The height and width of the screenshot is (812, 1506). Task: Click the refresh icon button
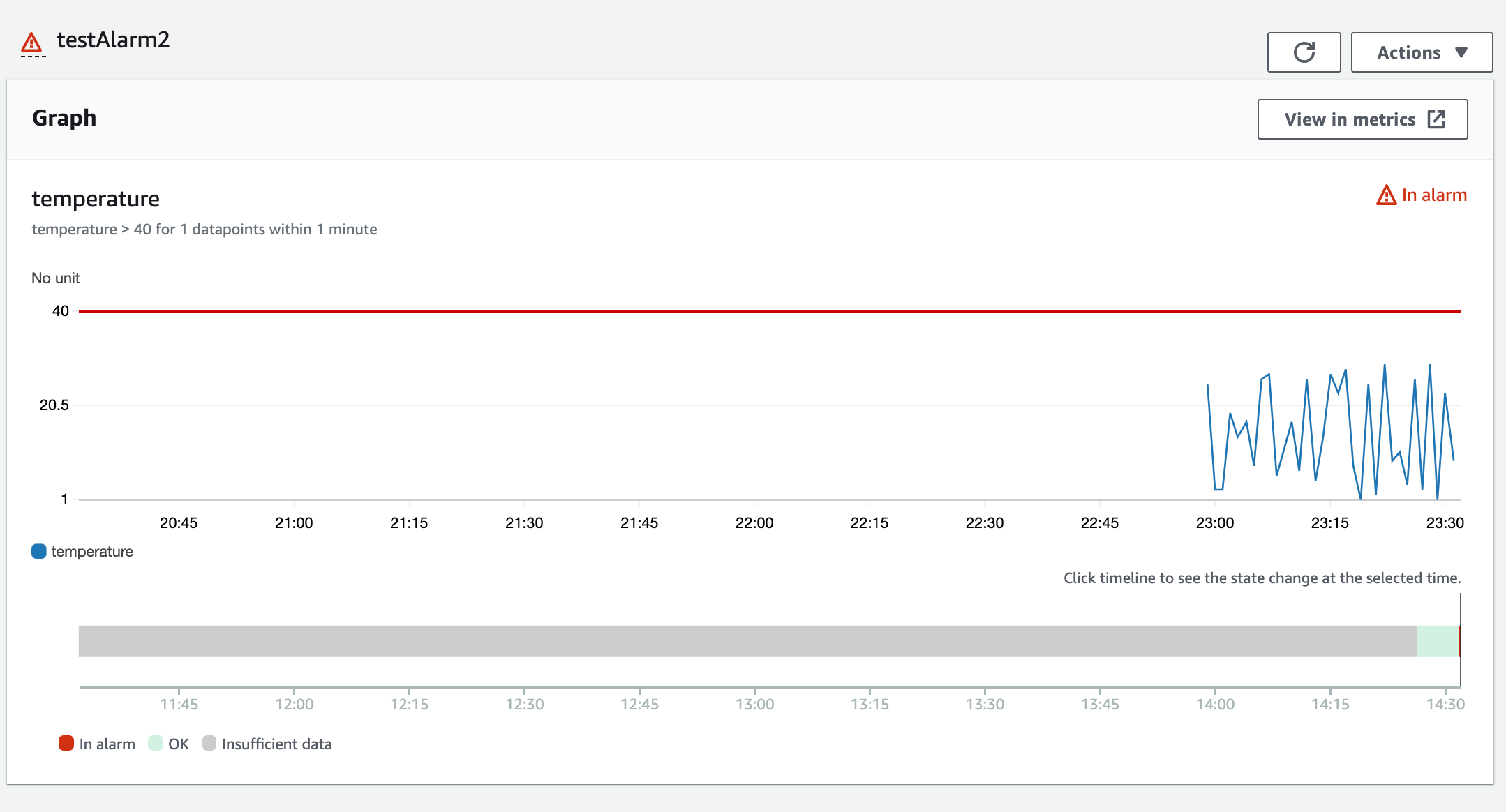coord(1304,52)
